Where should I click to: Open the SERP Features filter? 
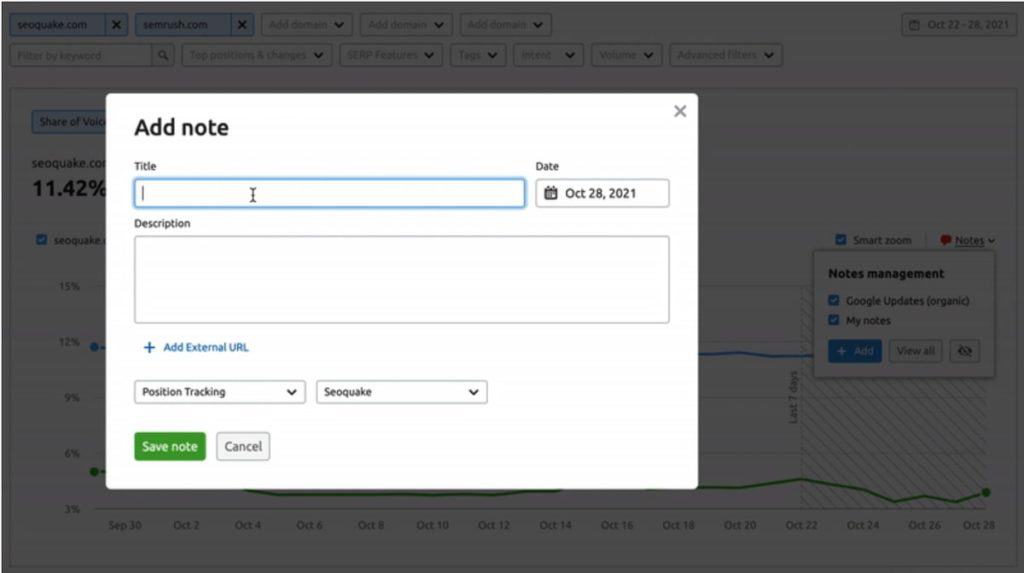point(391,56)
